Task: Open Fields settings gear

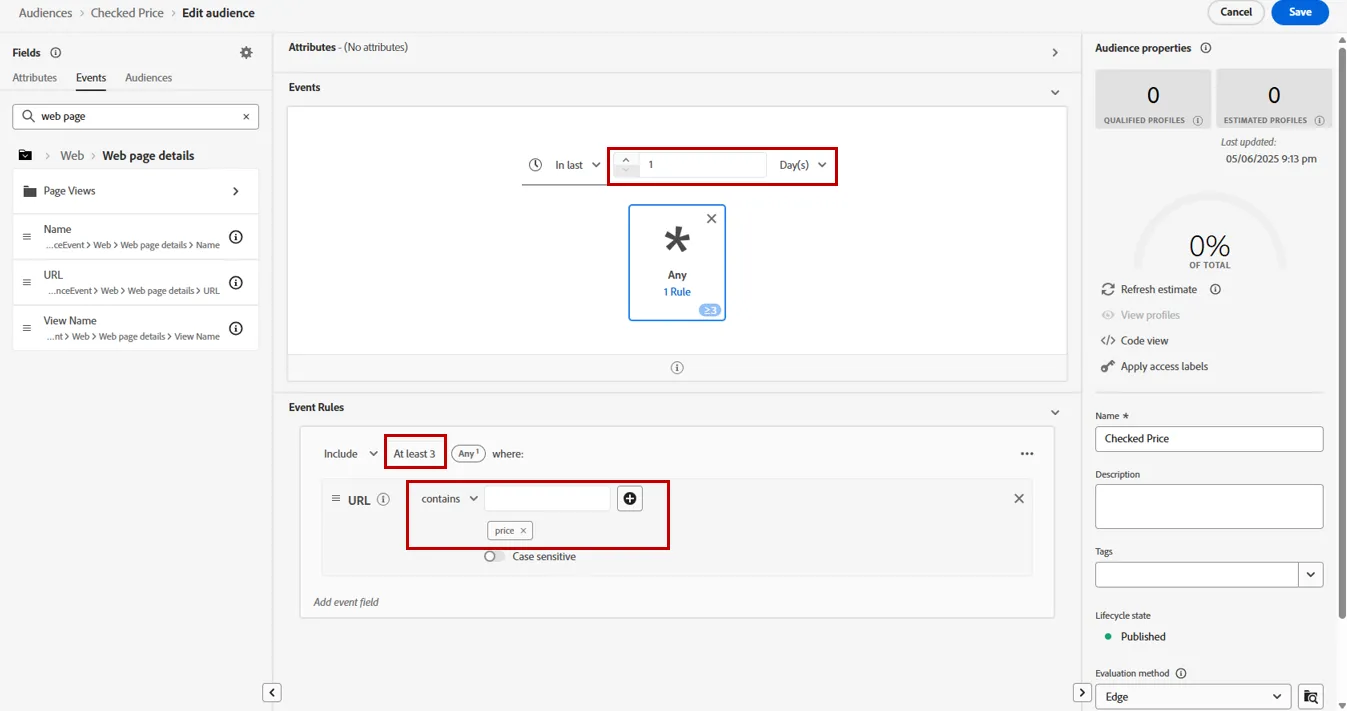Action: click(x=246, y=53)
